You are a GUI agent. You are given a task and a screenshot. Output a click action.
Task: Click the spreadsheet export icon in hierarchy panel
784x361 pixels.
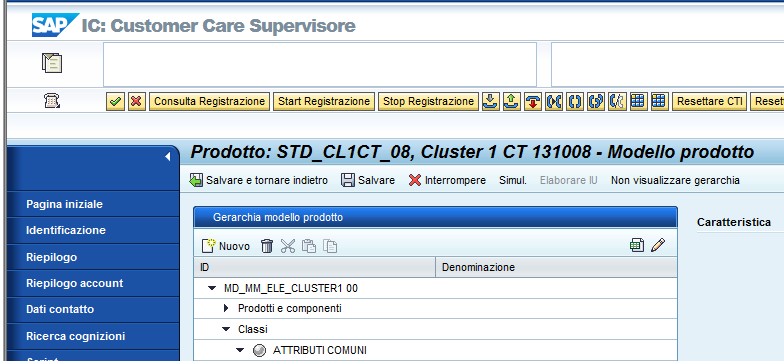[637, 244]
